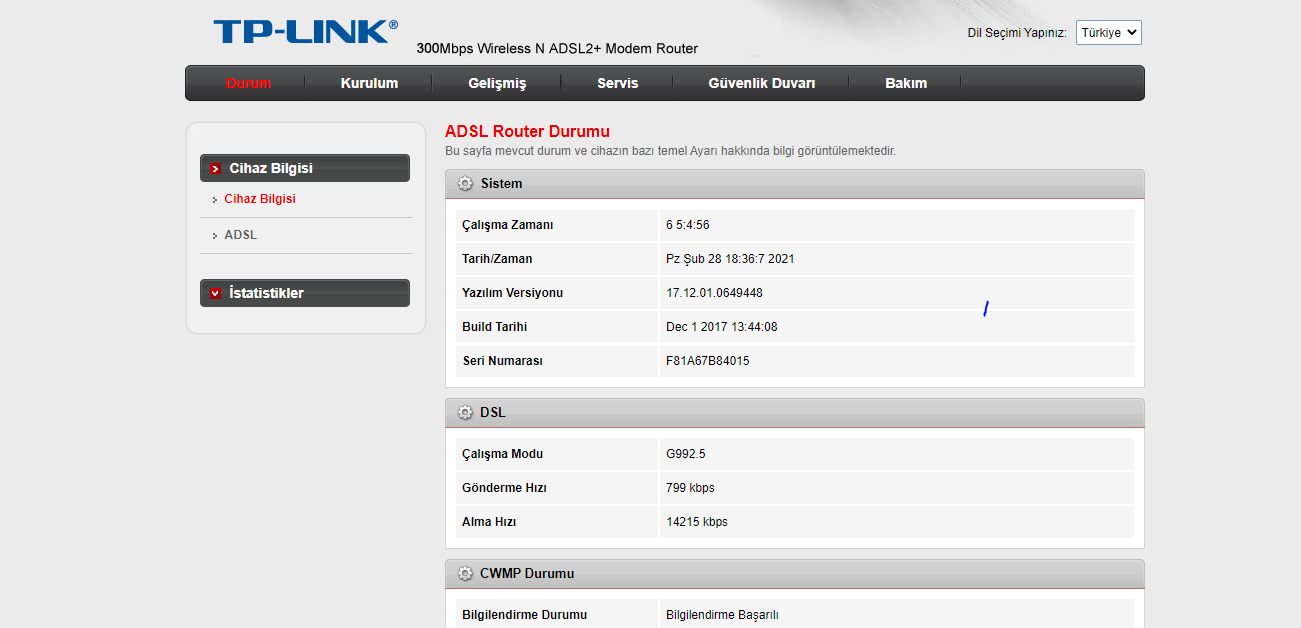Click the serial number F81A67B84015

(x=707, y=361)
